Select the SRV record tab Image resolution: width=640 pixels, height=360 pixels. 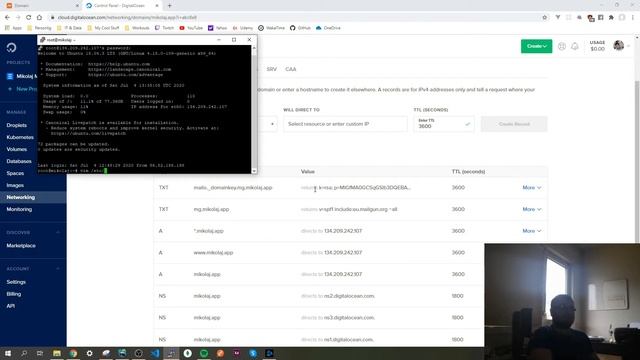pyautogui.click(x=271, y=69)
